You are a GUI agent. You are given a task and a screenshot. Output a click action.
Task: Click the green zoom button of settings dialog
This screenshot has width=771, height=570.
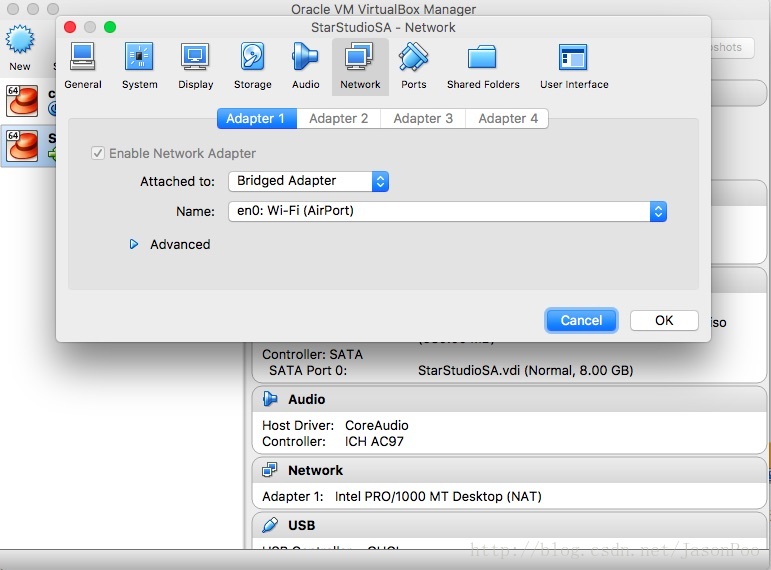click(x=110, y=27)
